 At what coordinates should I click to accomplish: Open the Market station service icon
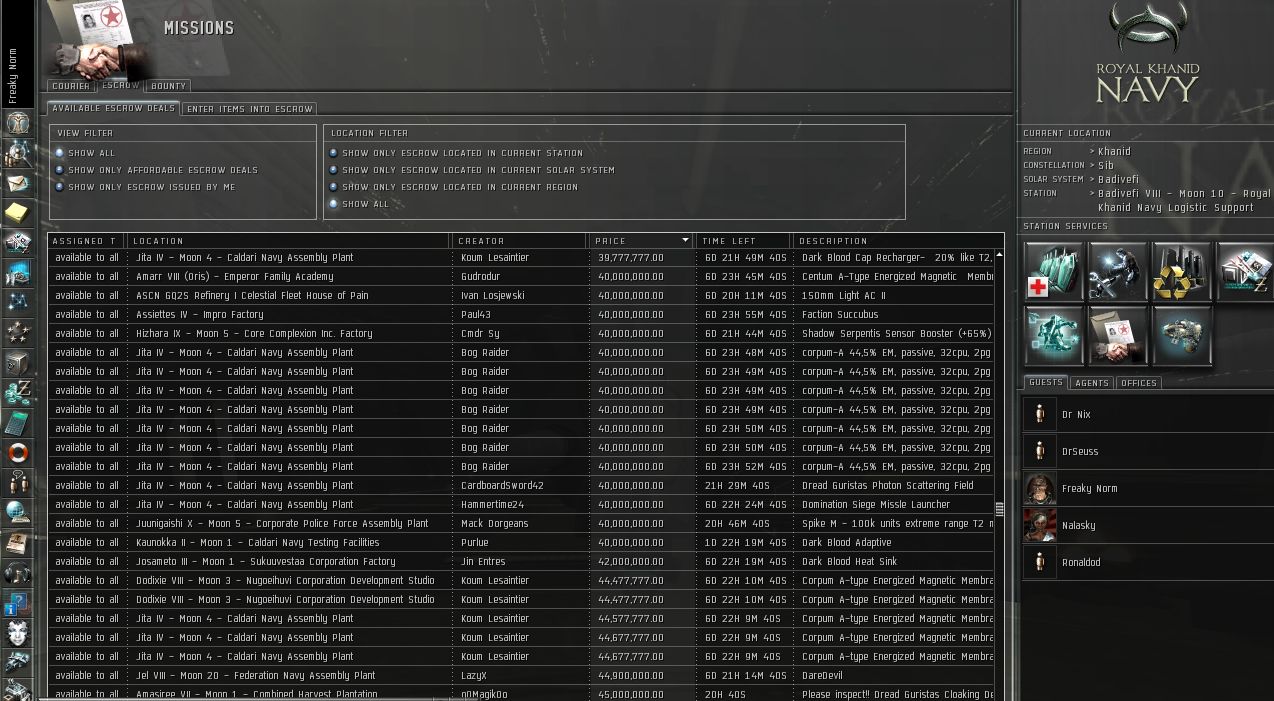click(x=1245, y=271)
